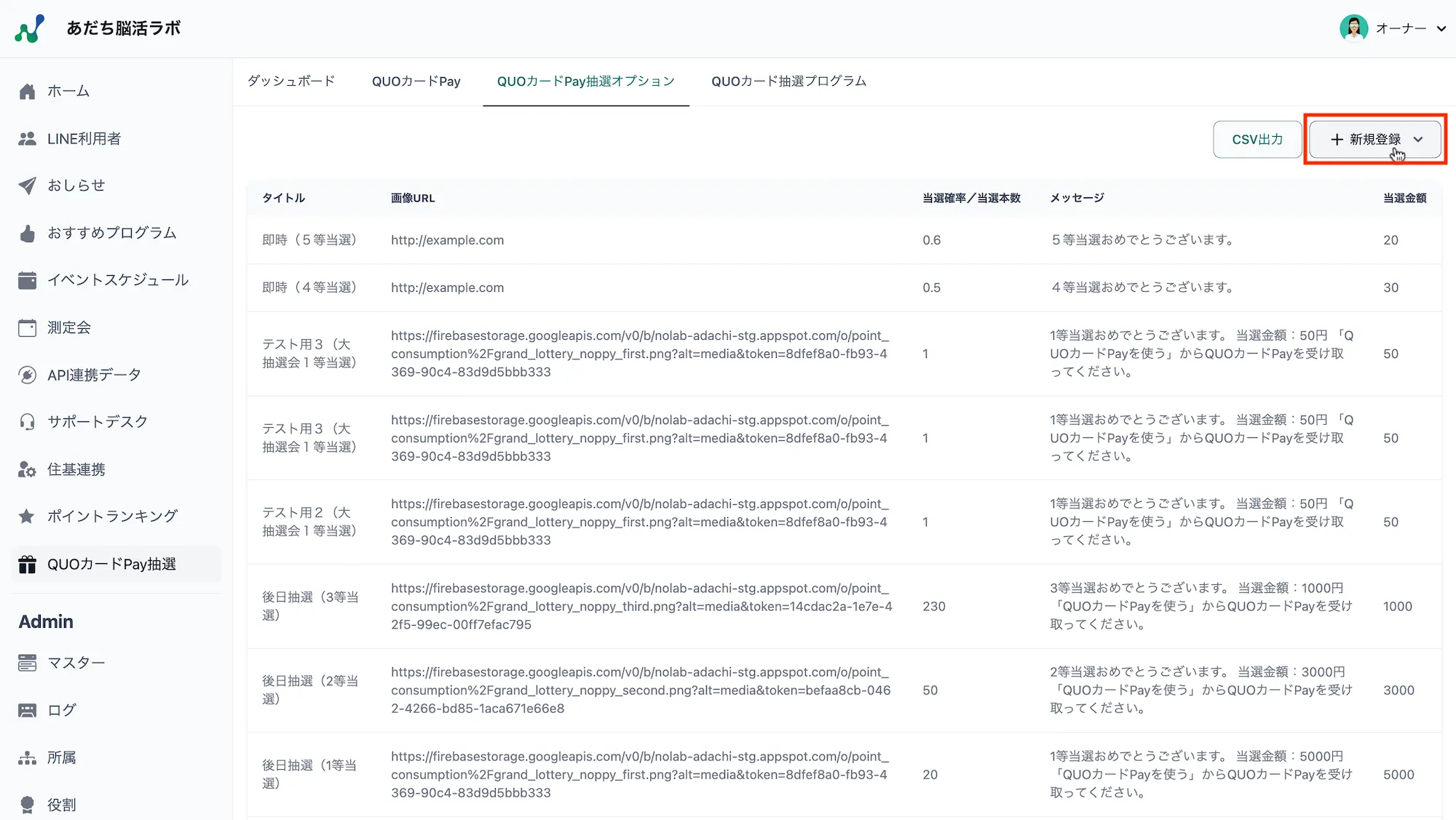Click the サポートデスク headset icon
The width and height of the screenshot is (1456, 820).
tap(28, 422)
